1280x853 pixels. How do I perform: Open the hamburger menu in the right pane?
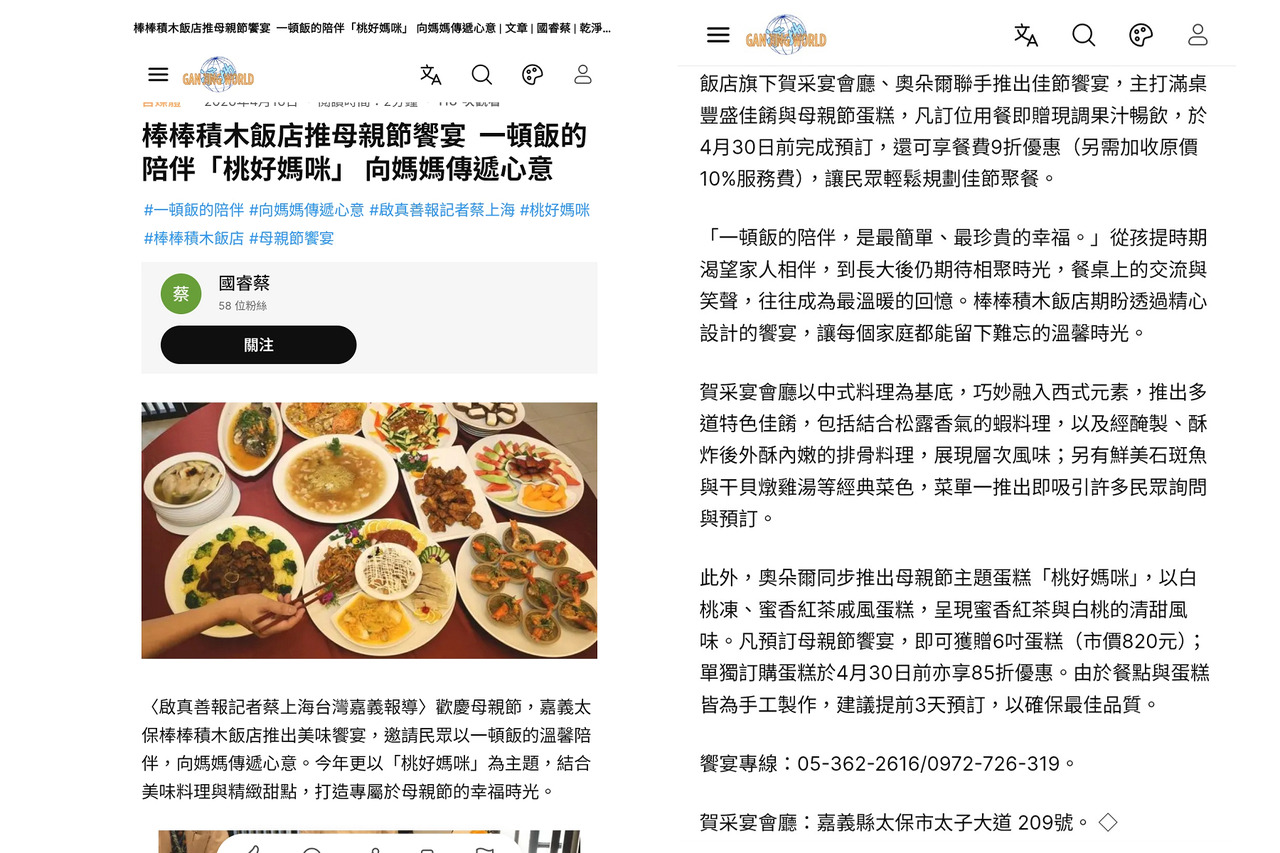tap(718, 35)
